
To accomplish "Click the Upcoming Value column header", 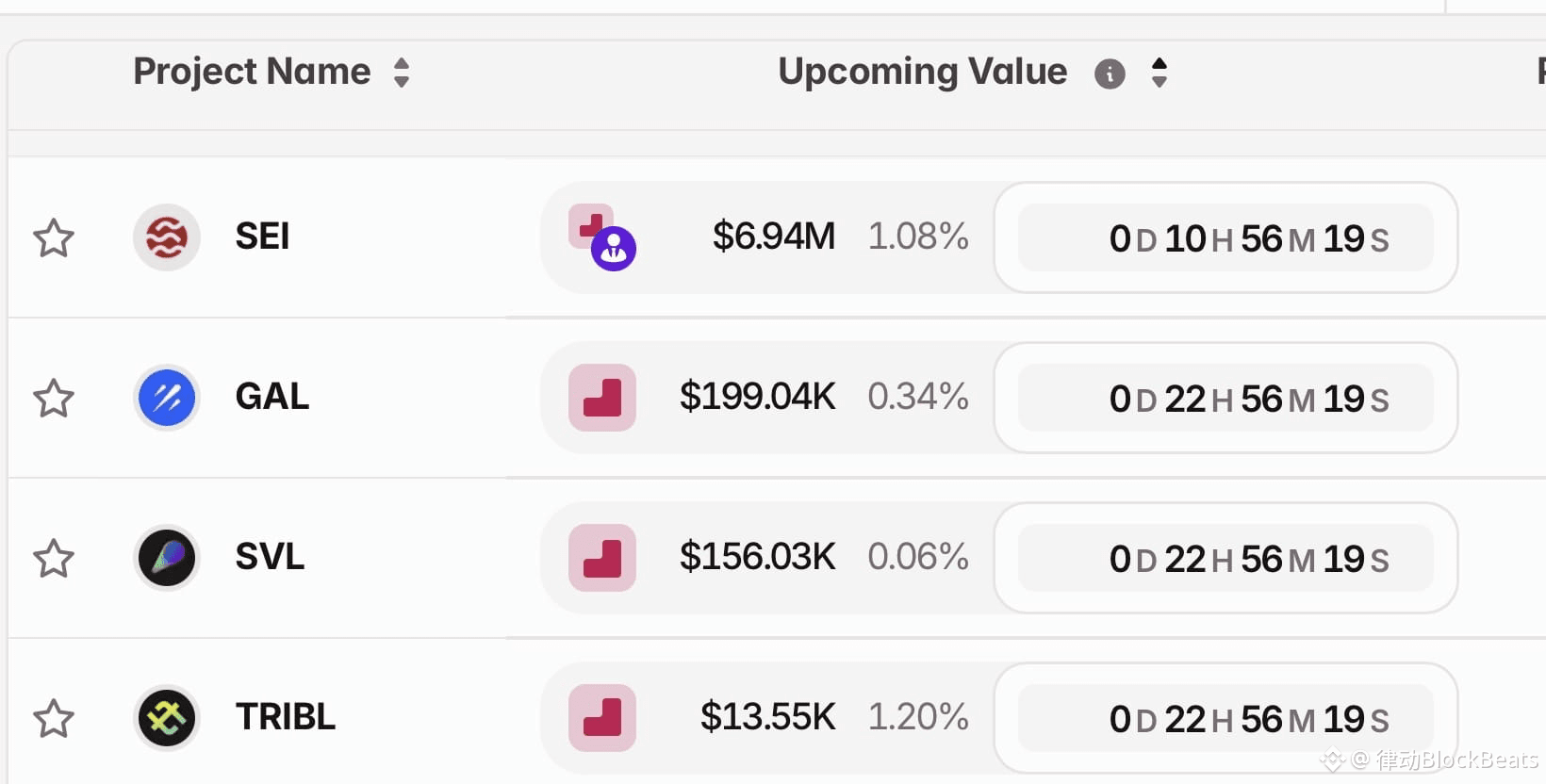I will tap(922, 72).
